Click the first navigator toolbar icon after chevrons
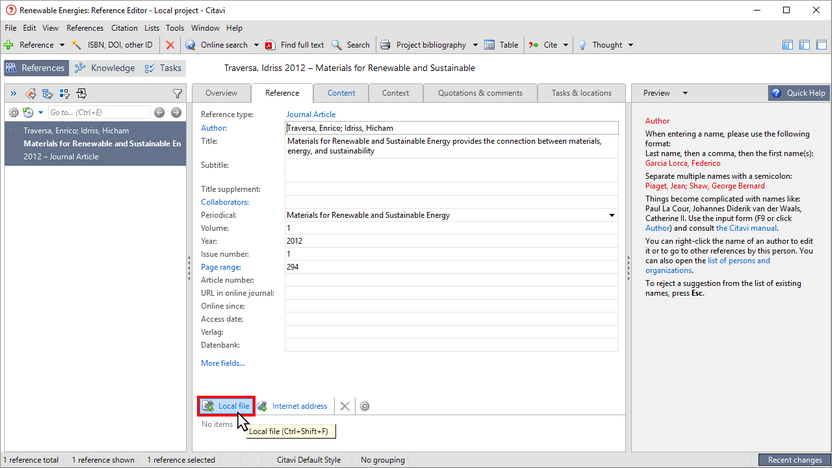Viewport: 832px width, 468px height. pyautogui.click(x=31, y=93)
